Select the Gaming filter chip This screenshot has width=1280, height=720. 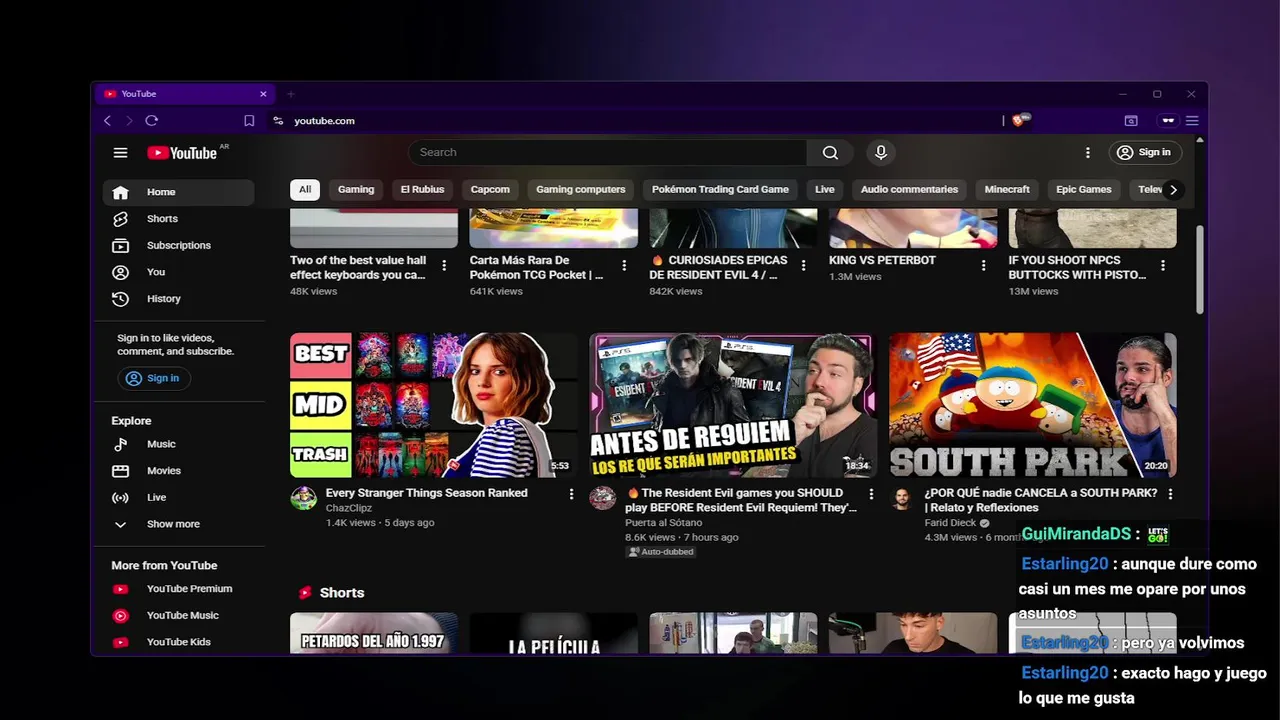[356, 189]
